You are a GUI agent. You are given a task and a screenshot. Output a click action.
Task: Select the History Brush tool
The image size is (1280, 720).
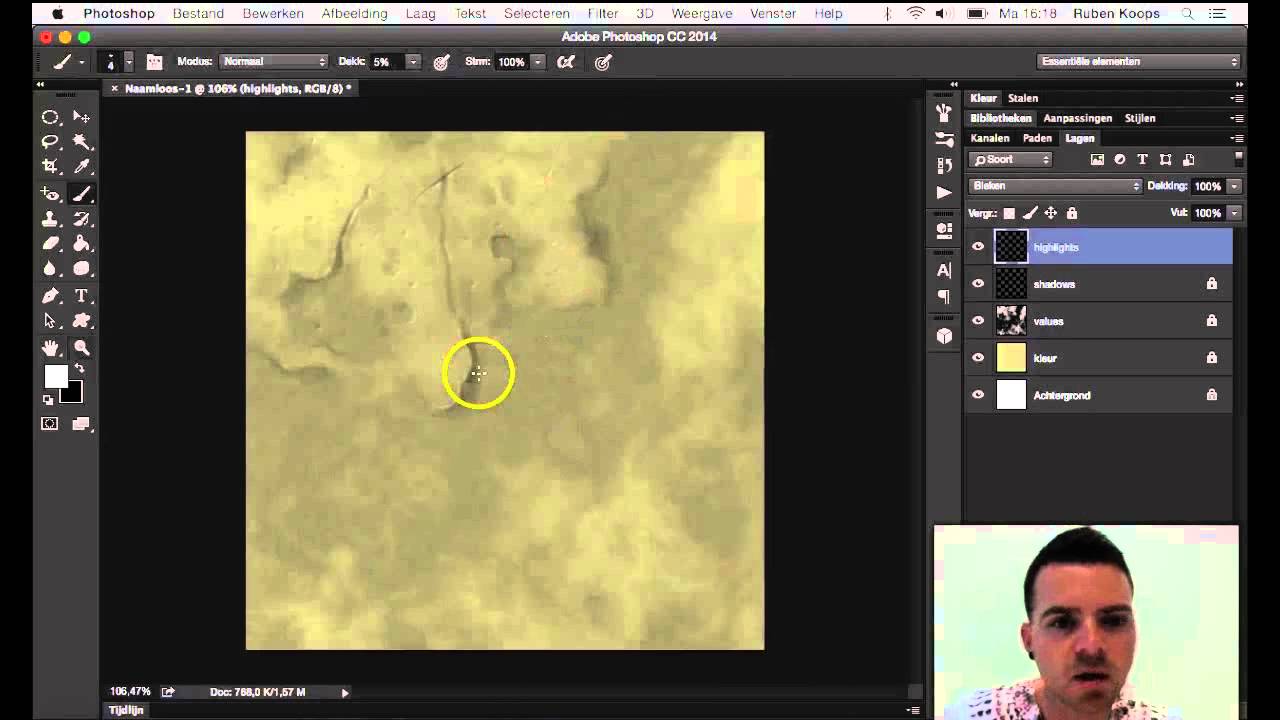(82, 219)
